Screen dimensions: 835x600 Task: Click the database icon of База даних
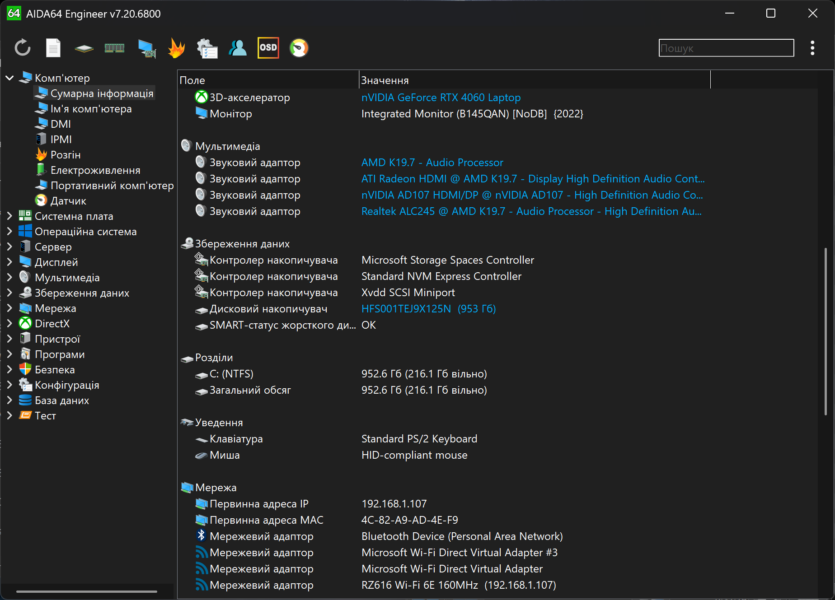click(25, 400)
